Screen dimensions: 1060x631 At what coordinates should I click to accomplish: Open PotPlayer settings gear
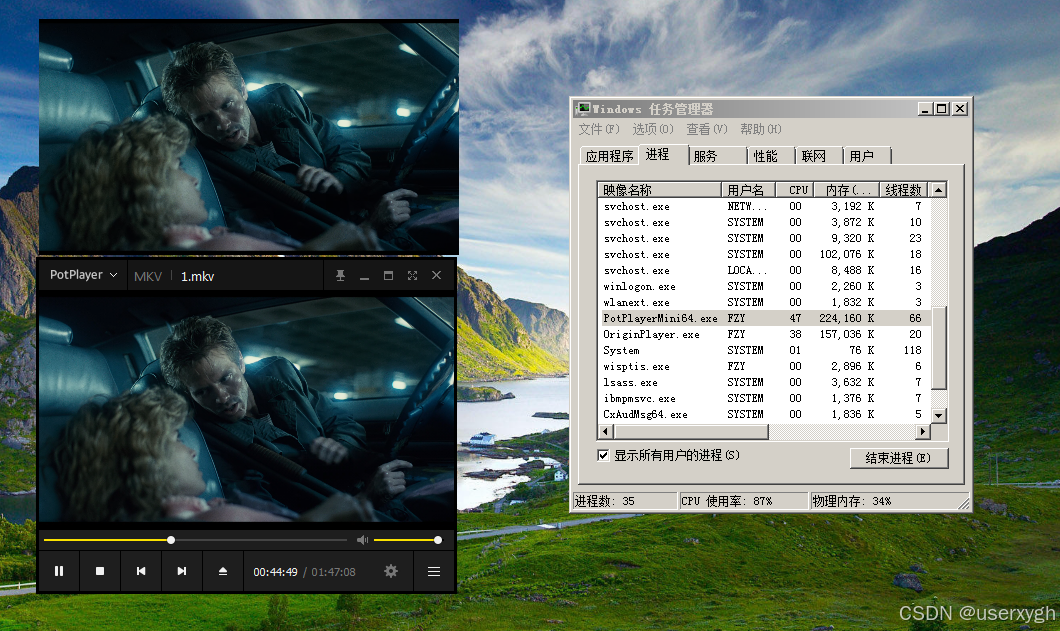tap(391, 571)
